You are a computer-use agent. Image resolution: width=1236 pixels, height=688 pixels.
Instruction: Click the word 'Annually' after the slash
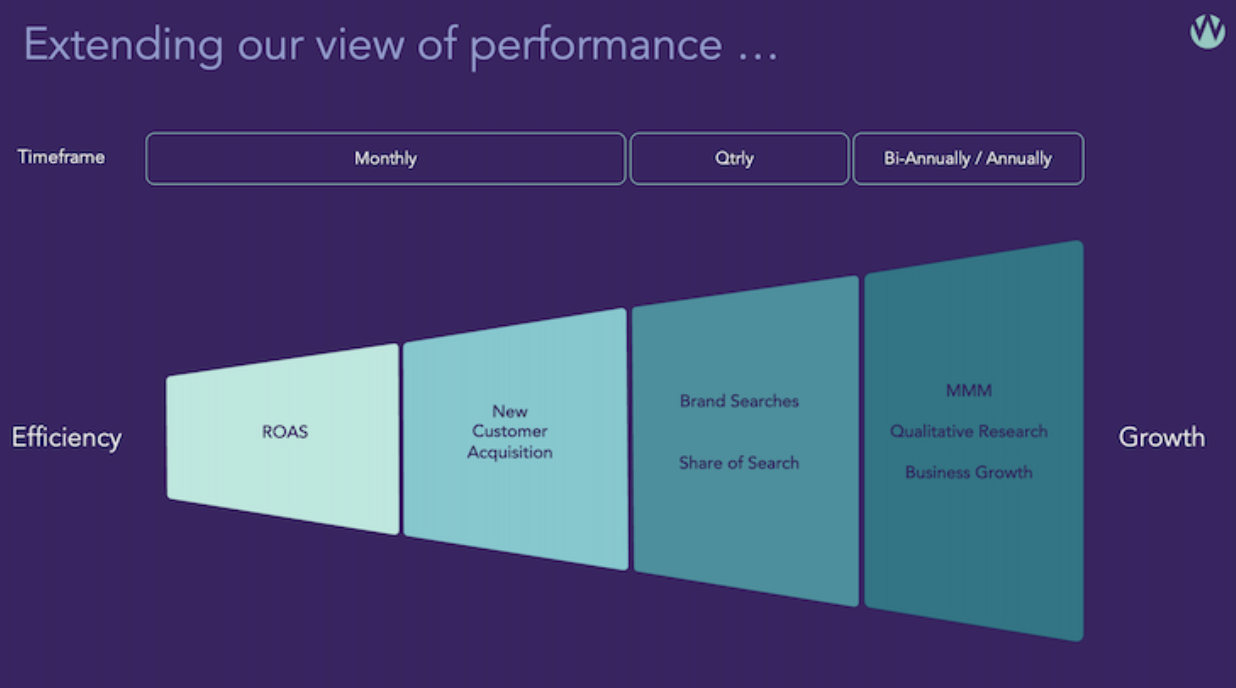[1018, 158]
